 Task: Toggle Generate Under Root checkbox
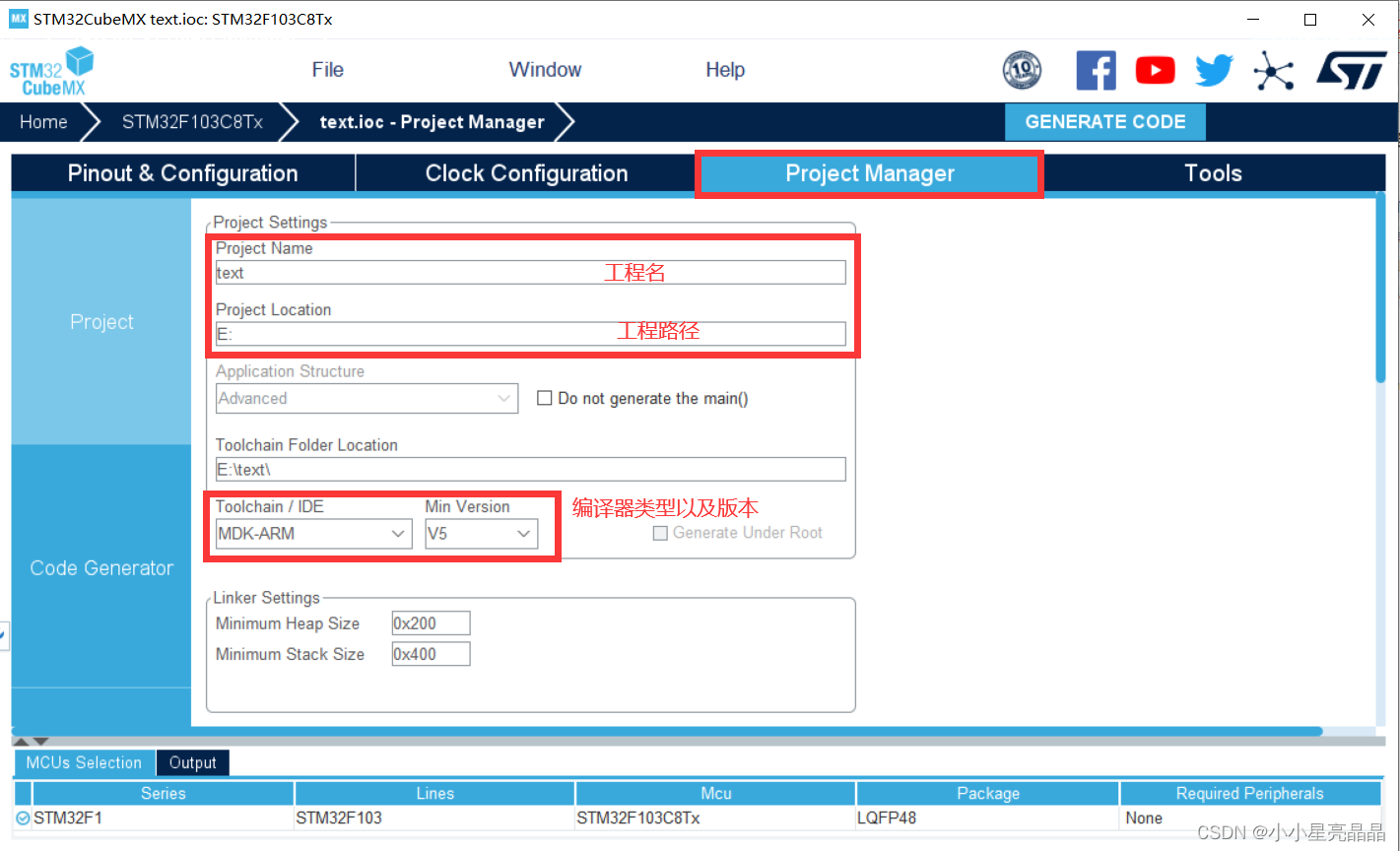661,533
